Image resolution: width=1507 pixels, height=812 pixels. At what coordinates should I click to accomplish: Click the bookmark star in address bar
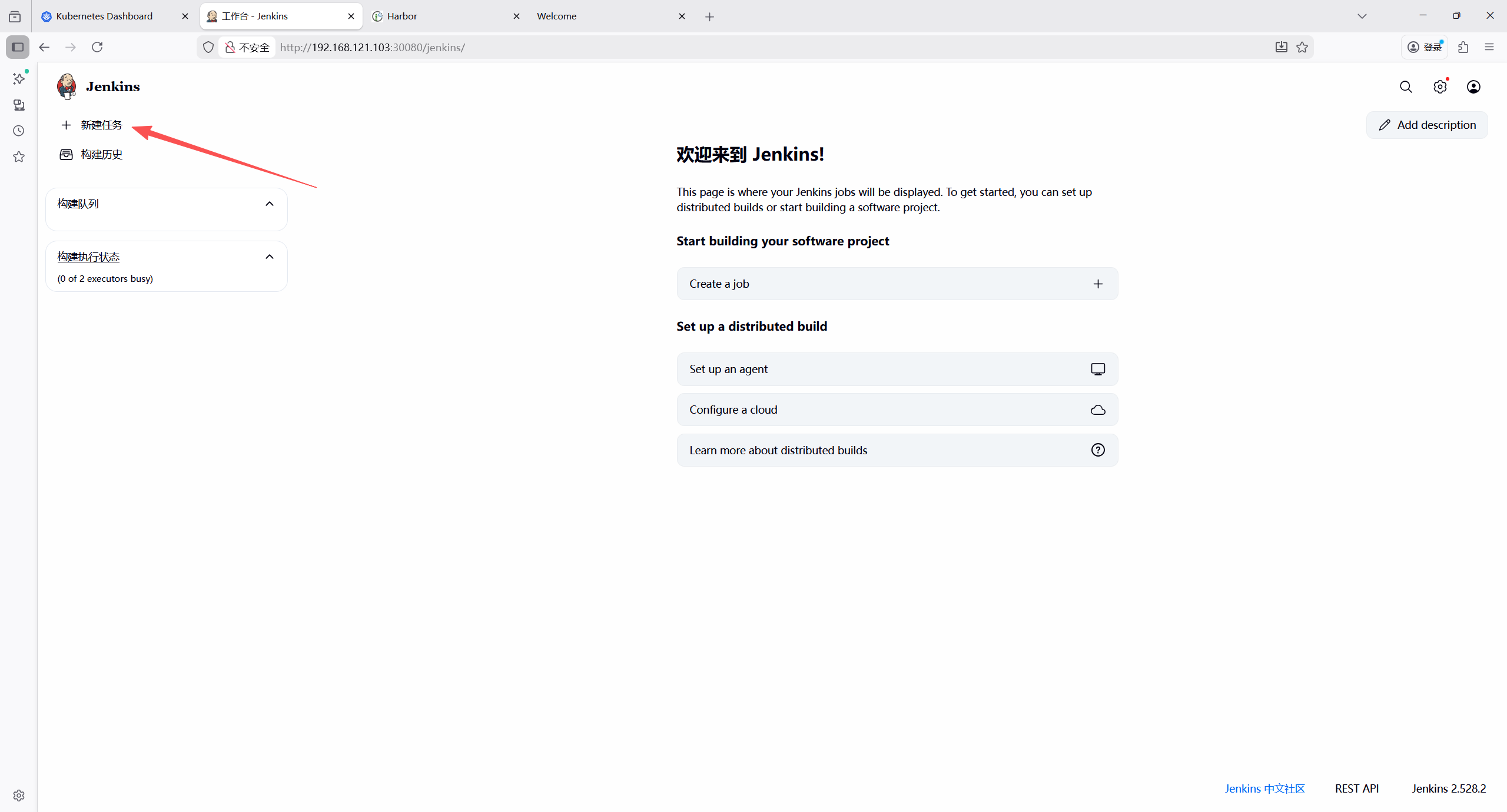point(1302,47)
